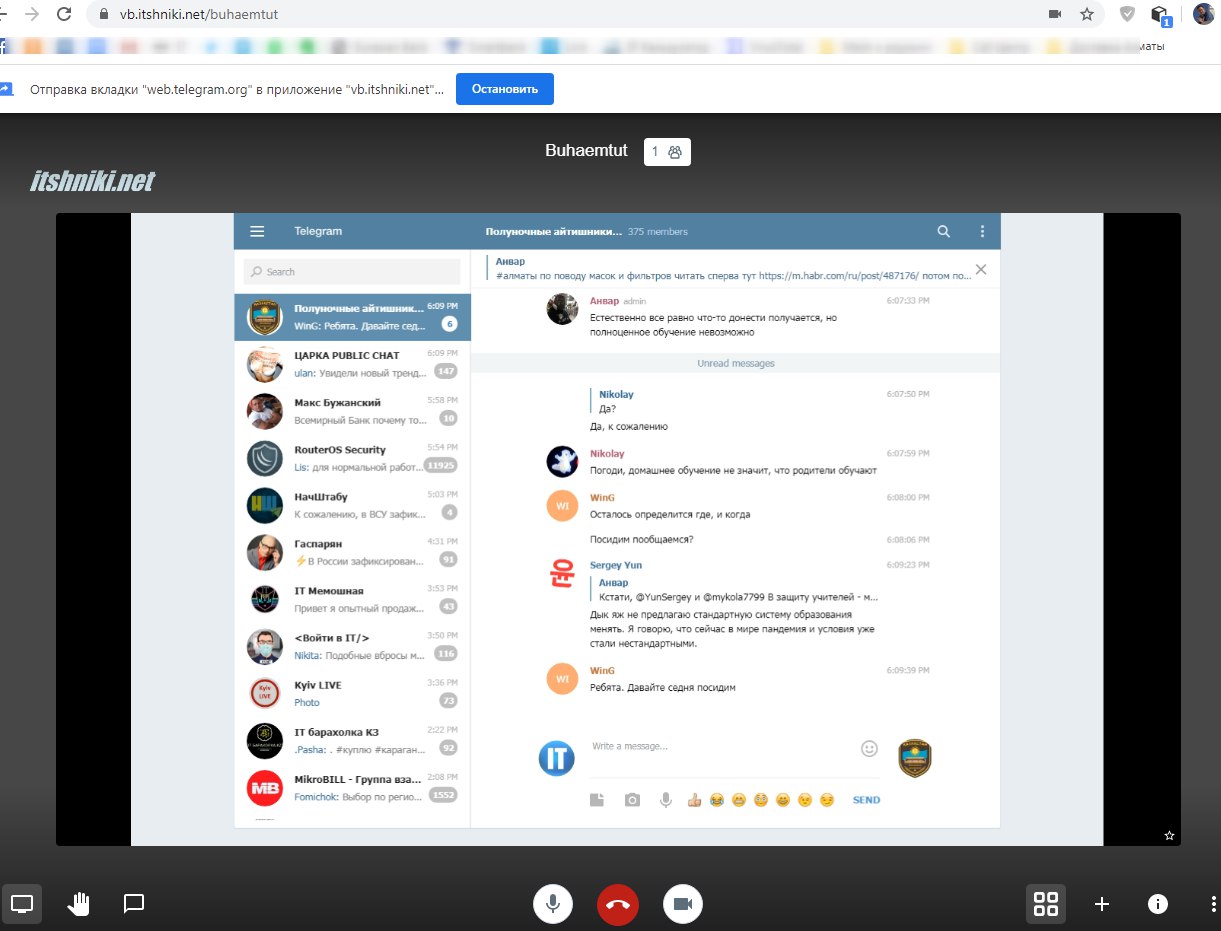Click the Unread messages divider label
Image resolution: width=1221 pixels, height=931 pixels.
point(736,364)
